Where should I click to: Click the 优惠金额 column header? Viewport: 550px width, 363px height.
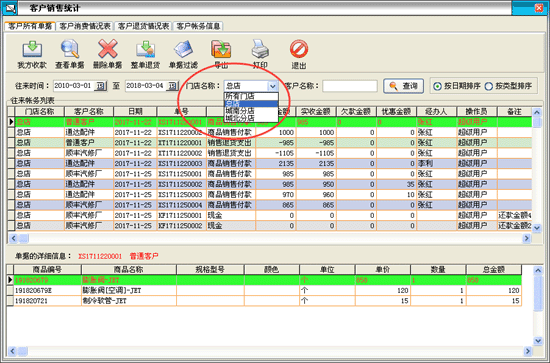[396, 112]
